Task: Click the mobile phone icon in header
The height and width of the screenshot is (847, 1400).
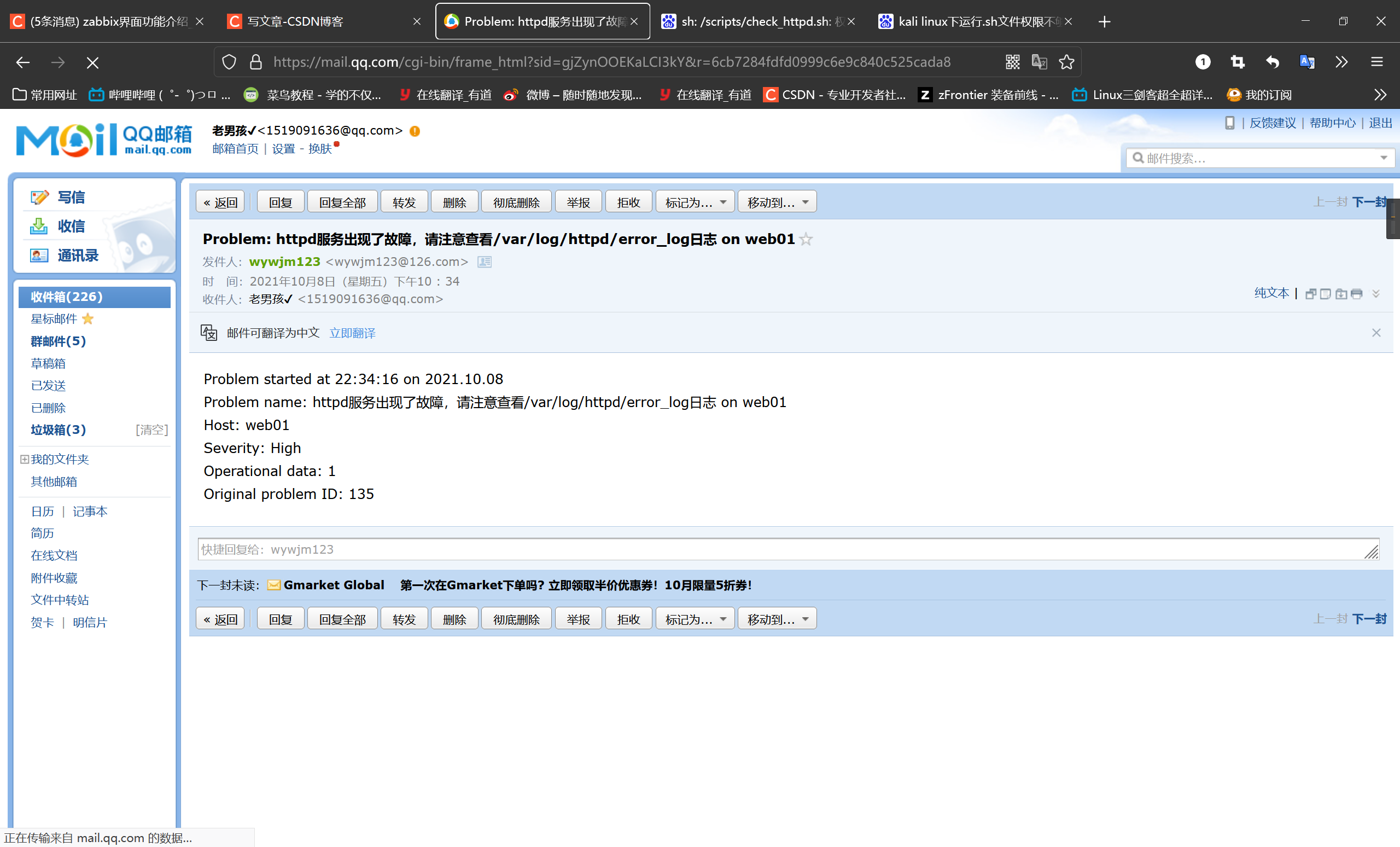Action: coord(1229,123)
